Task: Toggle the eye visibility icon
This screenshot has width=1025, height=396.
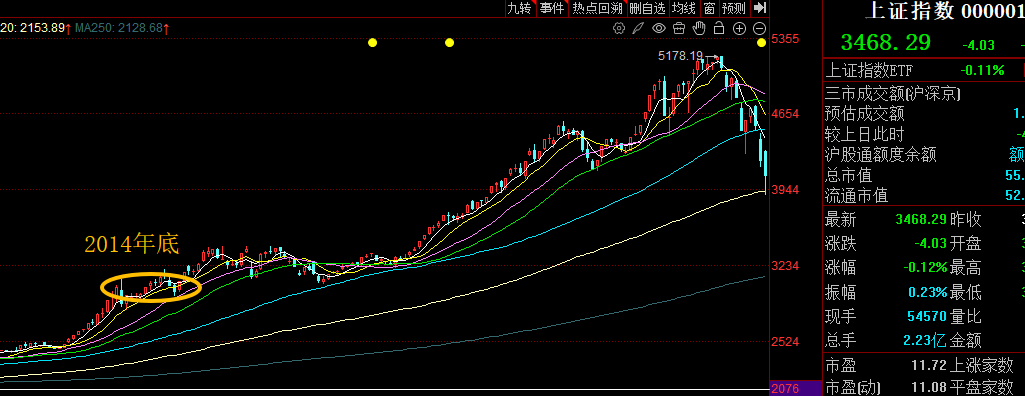Action: [x=659, y=28]
